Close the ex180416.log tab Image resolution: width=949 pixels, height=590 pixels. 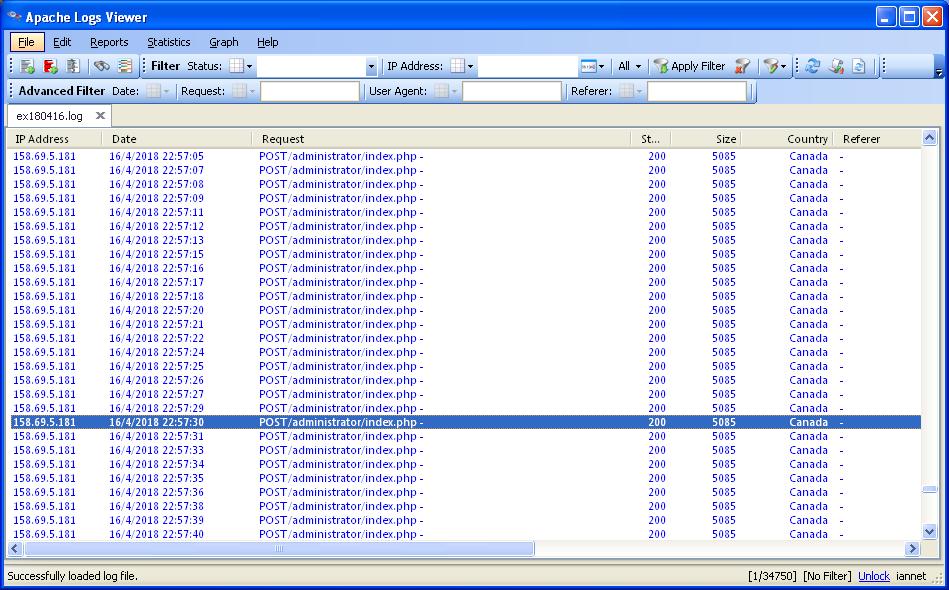coord(100,115)
